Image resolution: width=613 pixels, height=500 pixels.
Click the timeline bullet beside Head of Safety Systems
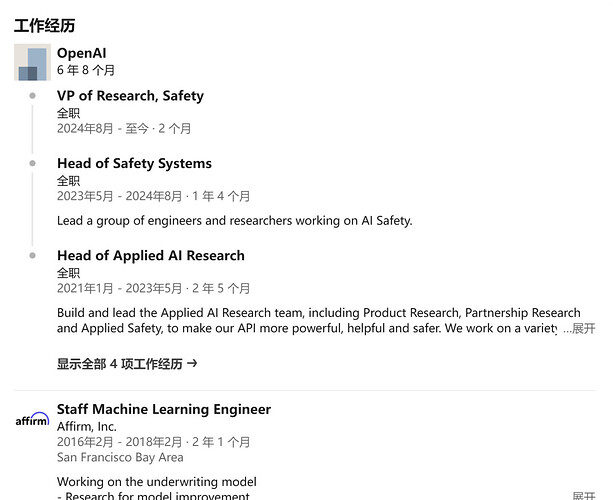(33, 163)
